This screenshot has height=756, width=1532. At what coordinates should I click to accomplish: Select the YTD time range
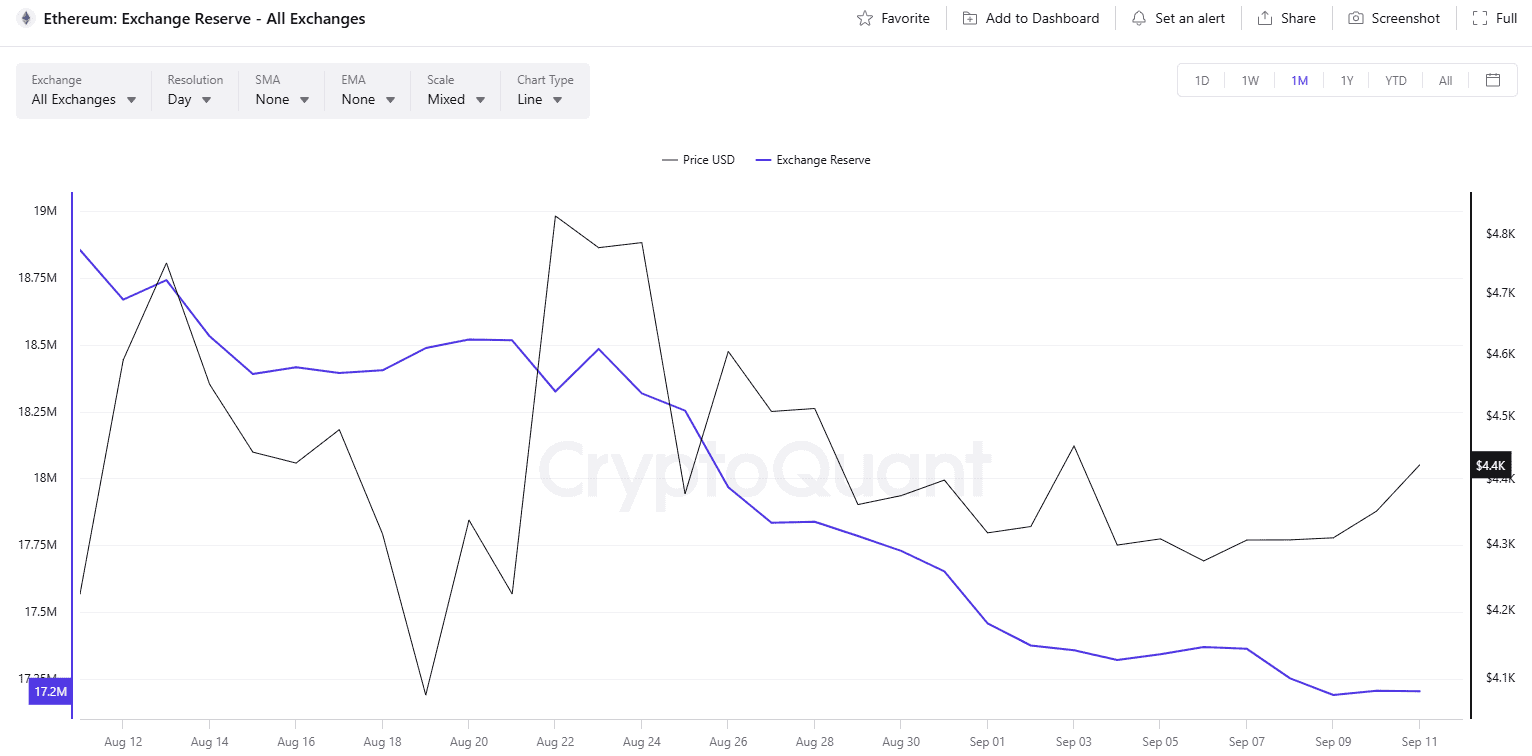coord(1396,81)
